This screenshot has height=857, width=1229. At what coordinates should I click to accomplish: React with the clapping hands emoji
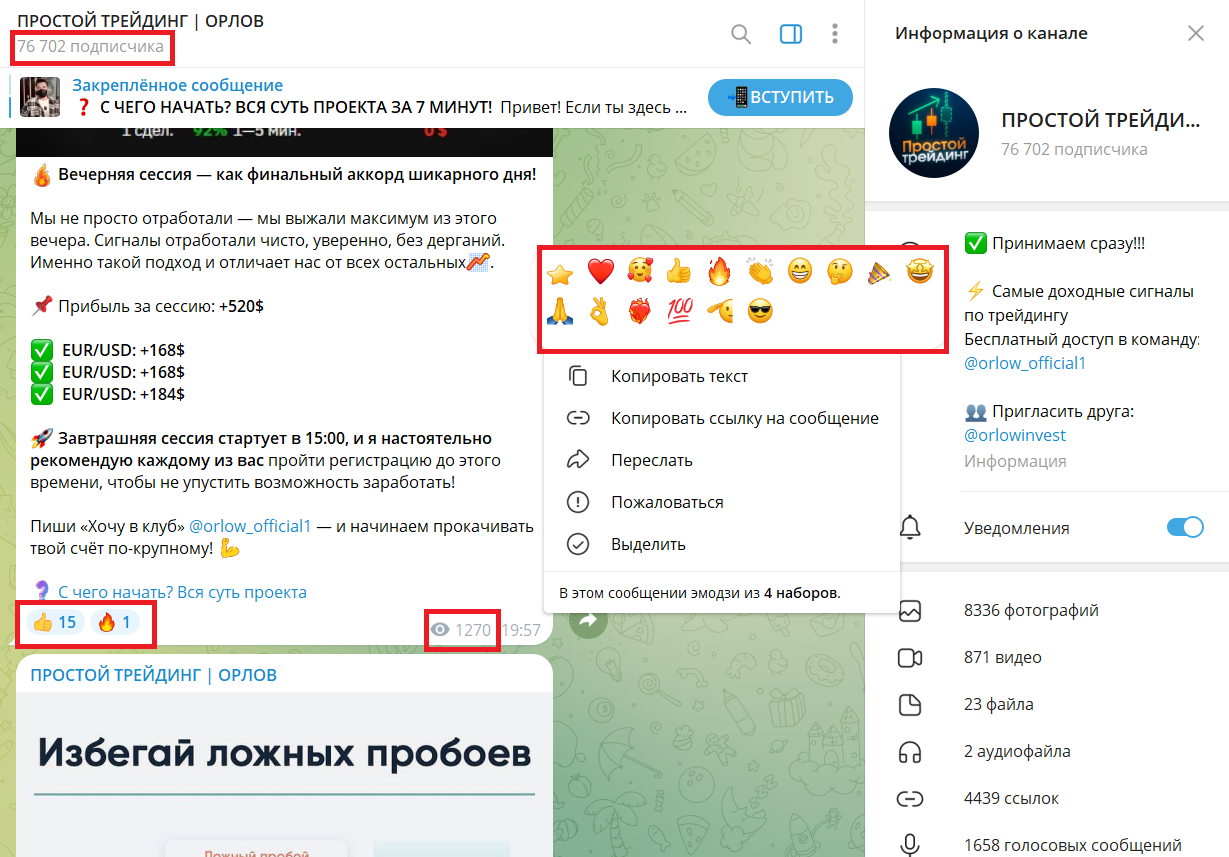(x=760, y=271)
